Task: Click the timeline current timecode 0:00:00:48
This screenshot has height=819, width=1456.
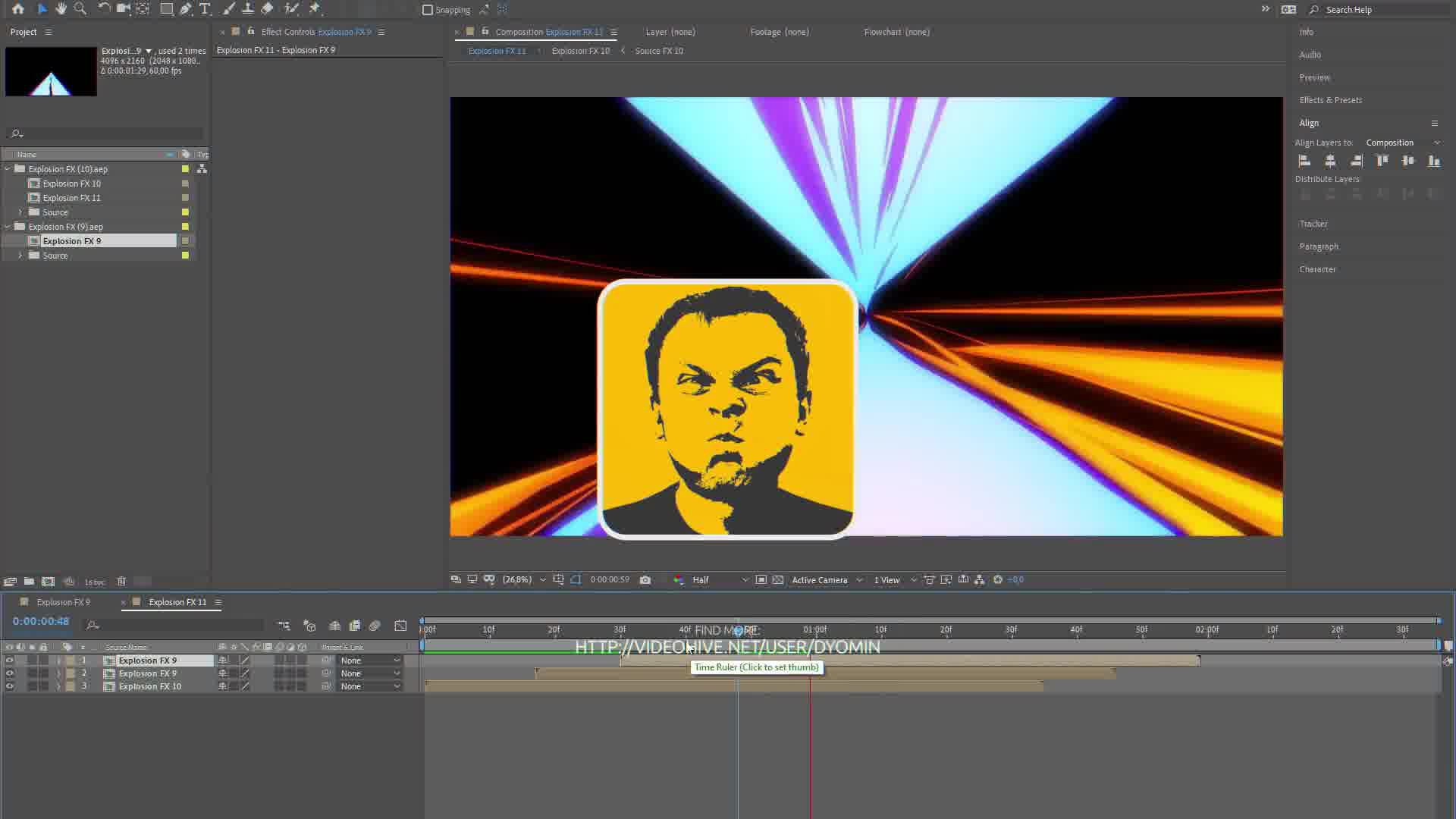Action: 41,621
